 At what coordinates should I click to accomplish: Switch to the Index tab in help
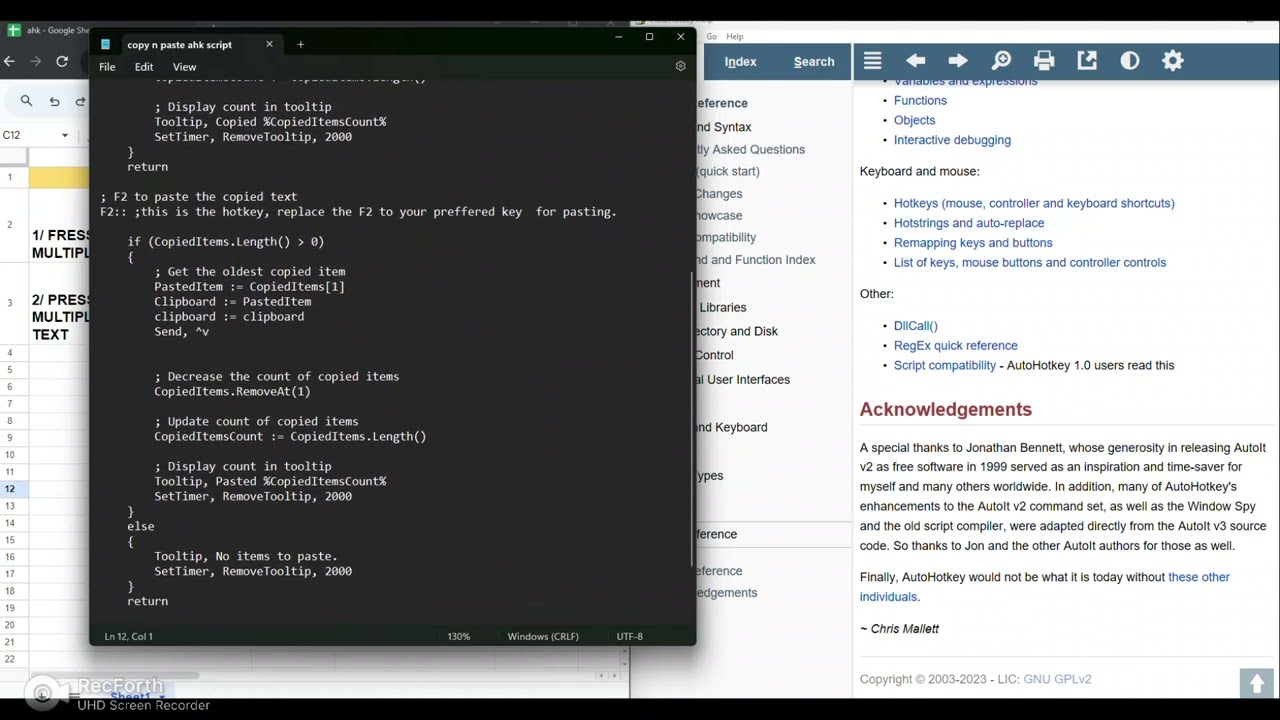[x=740, y=62]
